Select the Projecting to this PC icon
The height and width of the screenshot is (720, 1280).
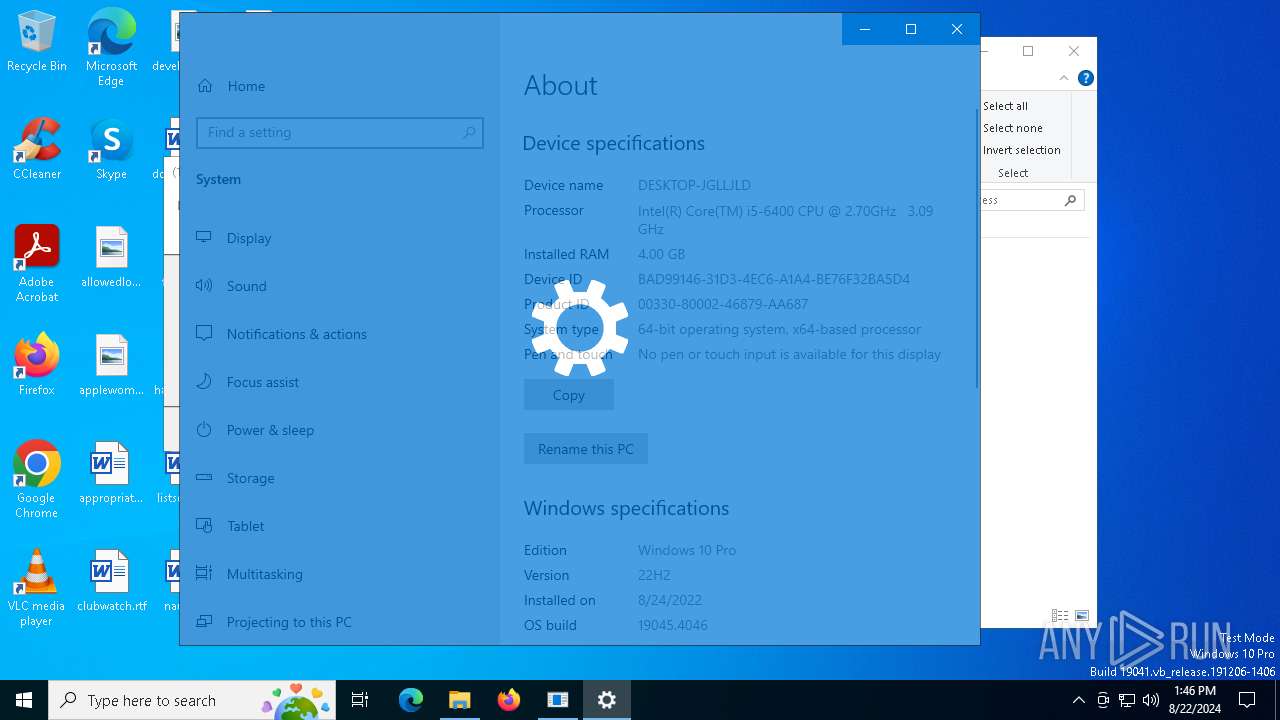click(204, 622)
